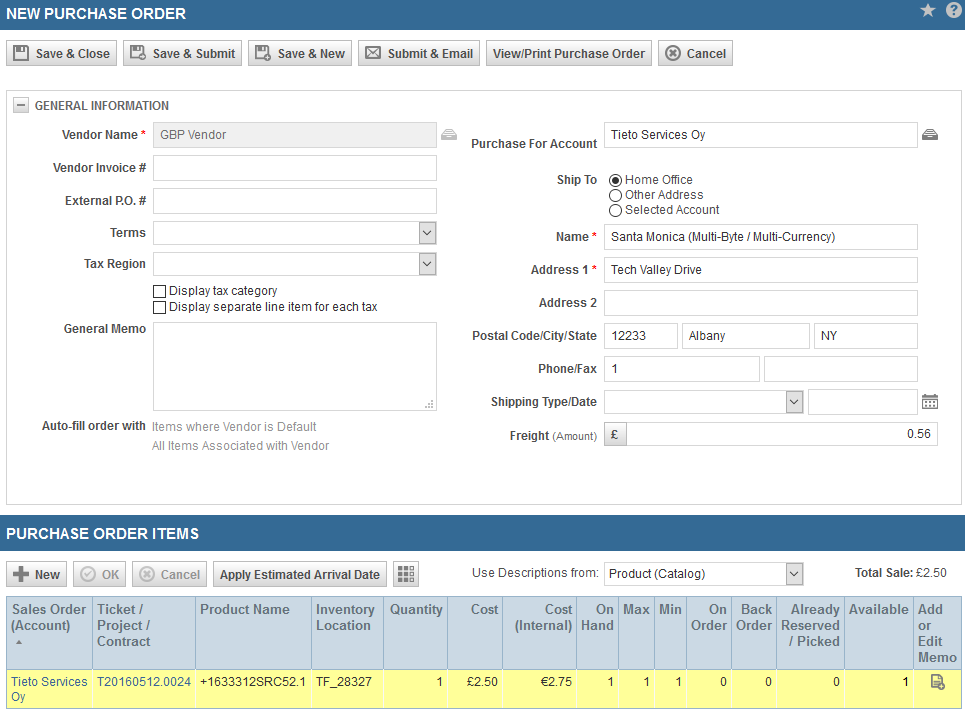Click the Vendor Invoice # input field
This screenshot has width=965, height=726.
click(295, 168)
